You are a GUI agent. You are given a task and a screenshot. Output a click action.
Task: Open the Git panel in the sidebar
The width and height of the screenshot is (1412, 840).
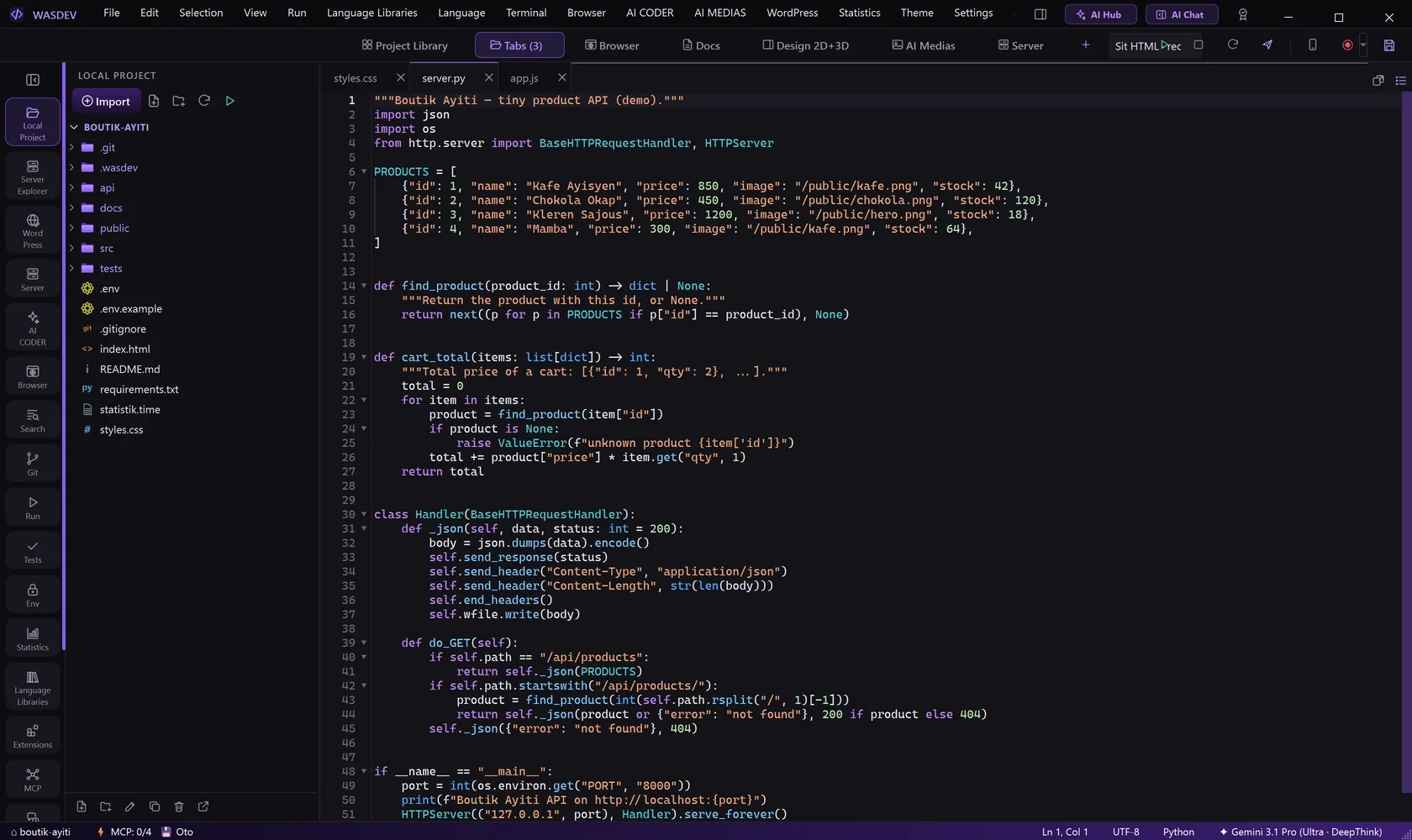(x=33, y=464)
